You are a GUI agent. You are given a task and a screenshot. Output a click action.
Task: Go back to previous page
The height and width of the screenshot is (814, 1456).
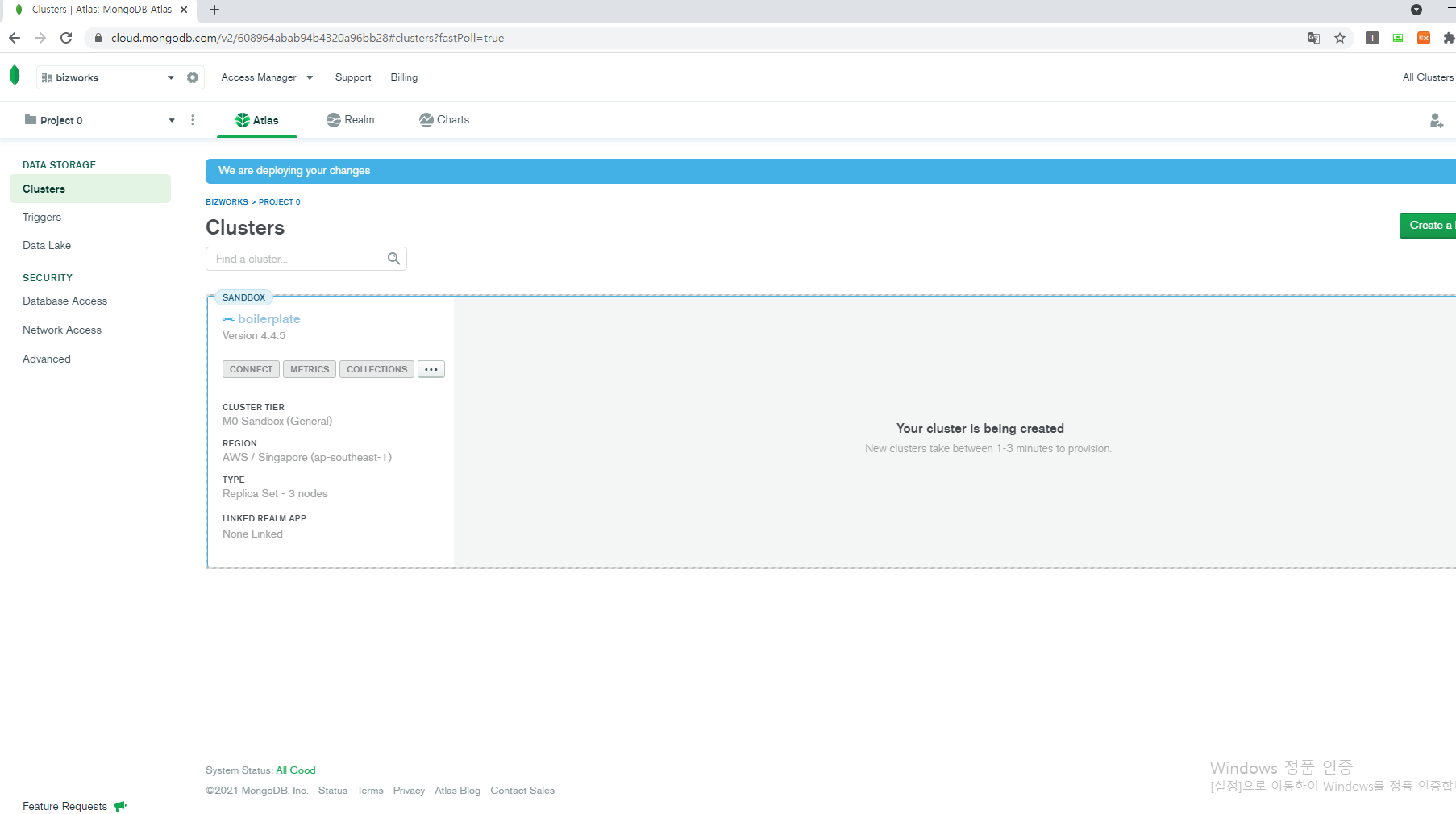tap(15, 38)
